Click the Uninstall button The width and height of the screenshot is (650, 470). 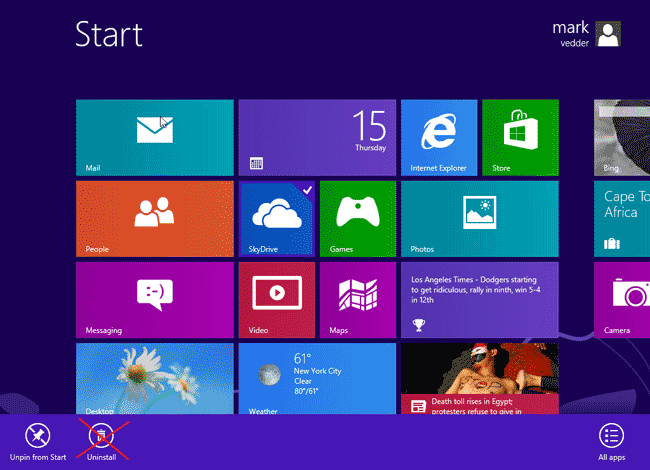(x=101, y=441)
